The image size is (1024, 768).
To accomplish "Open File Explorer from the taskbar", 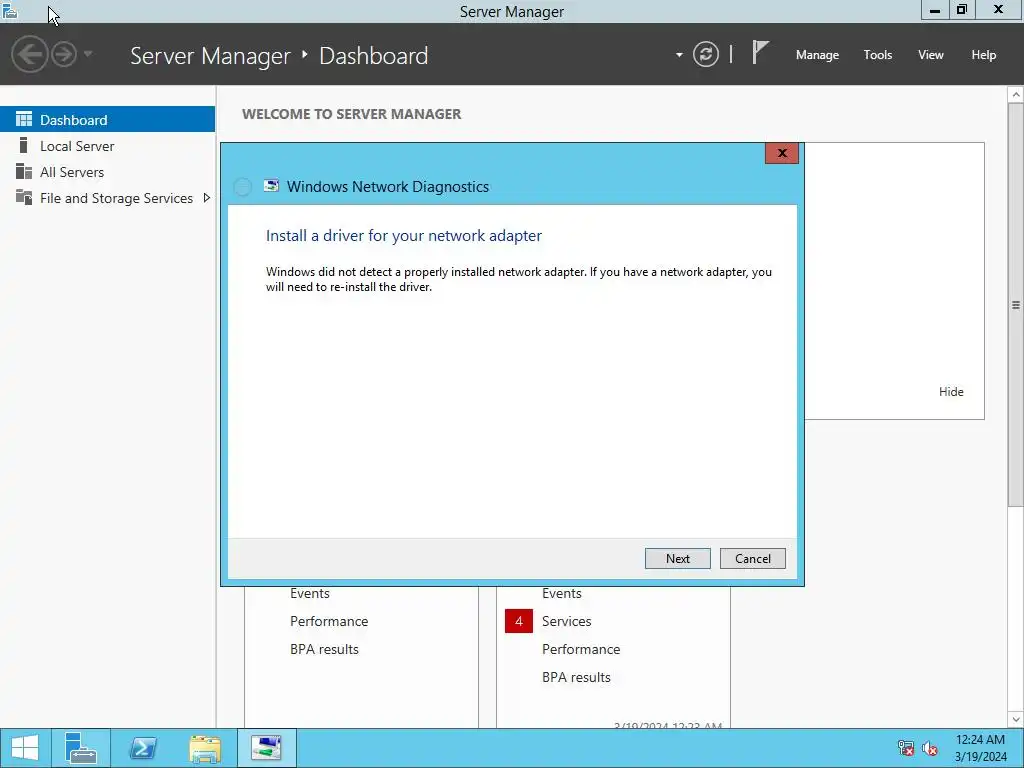I will point(205,748).
